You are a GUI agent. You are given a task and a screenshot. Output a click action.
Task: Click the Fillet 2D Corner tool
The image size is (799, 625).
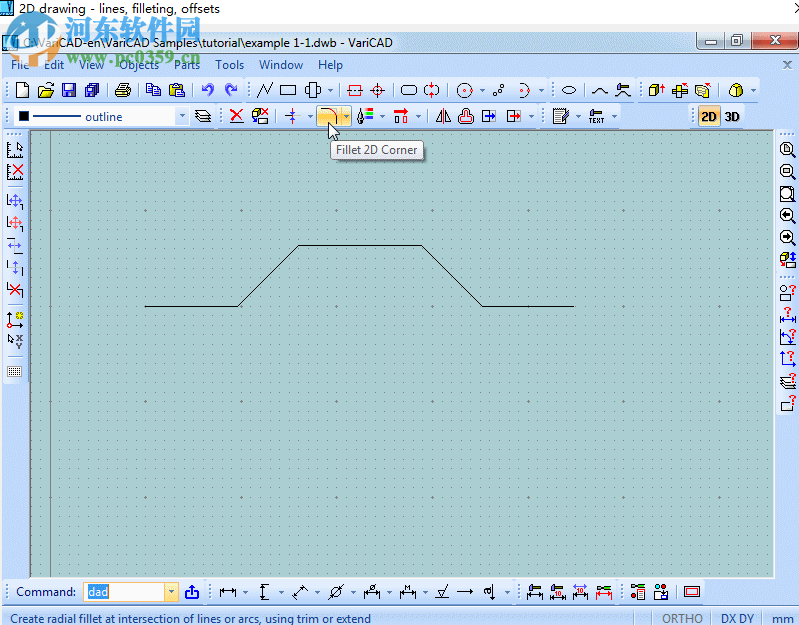coord(328,116)
